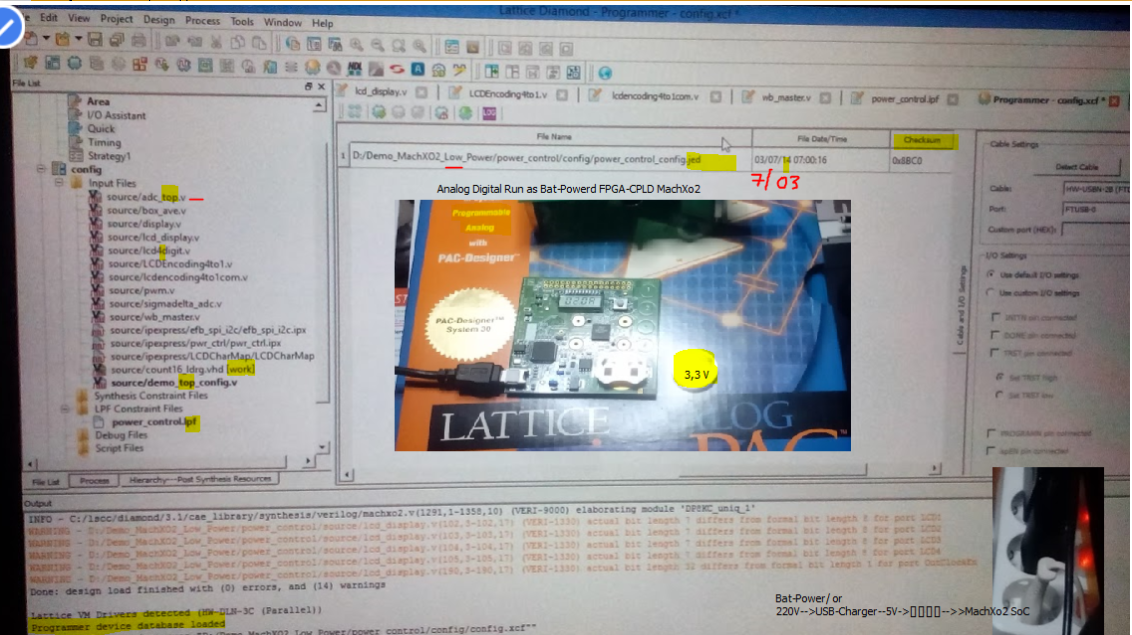Collapse the Input Files folder
This screenshot has width=1132, height=635.
point(59,183)
